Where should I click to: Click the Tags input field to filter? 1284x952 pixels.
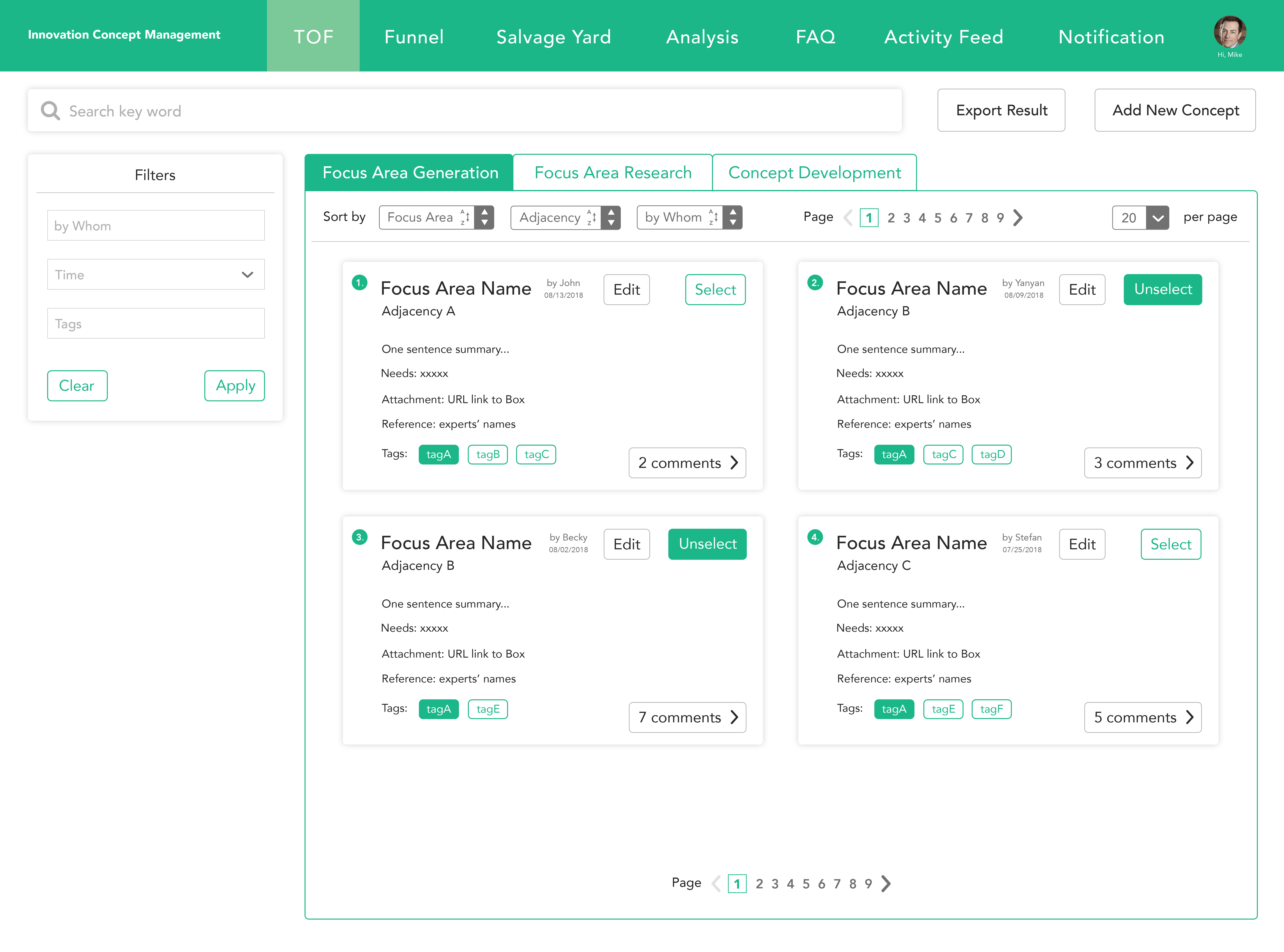(155, 323)
